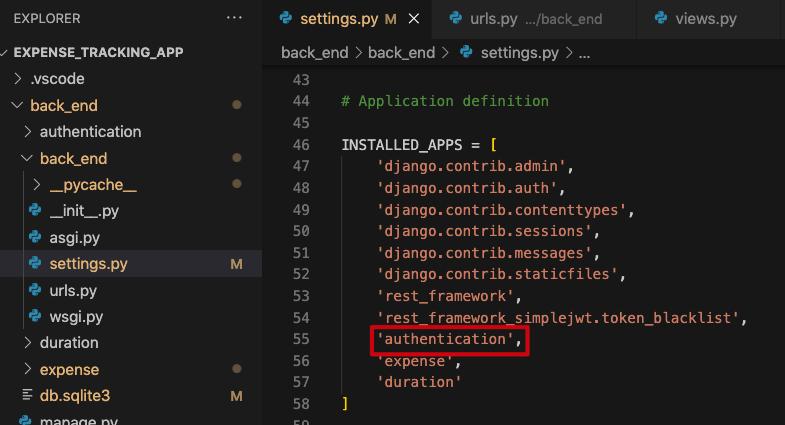Click the Python icon beside __init__.py
The width and height of the screenshot is (785, 425).
[35, 211]
